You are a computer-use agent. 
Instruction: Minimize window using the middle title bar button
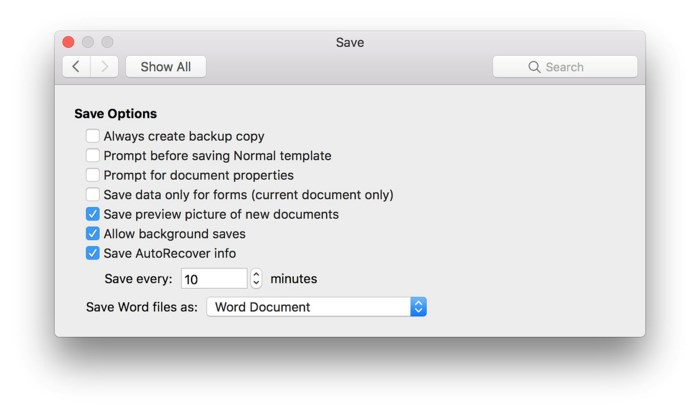(x=88, y=42)
